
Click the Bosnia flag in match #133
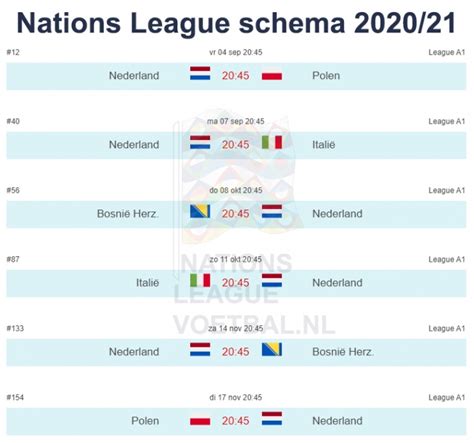tap(272, 349)
